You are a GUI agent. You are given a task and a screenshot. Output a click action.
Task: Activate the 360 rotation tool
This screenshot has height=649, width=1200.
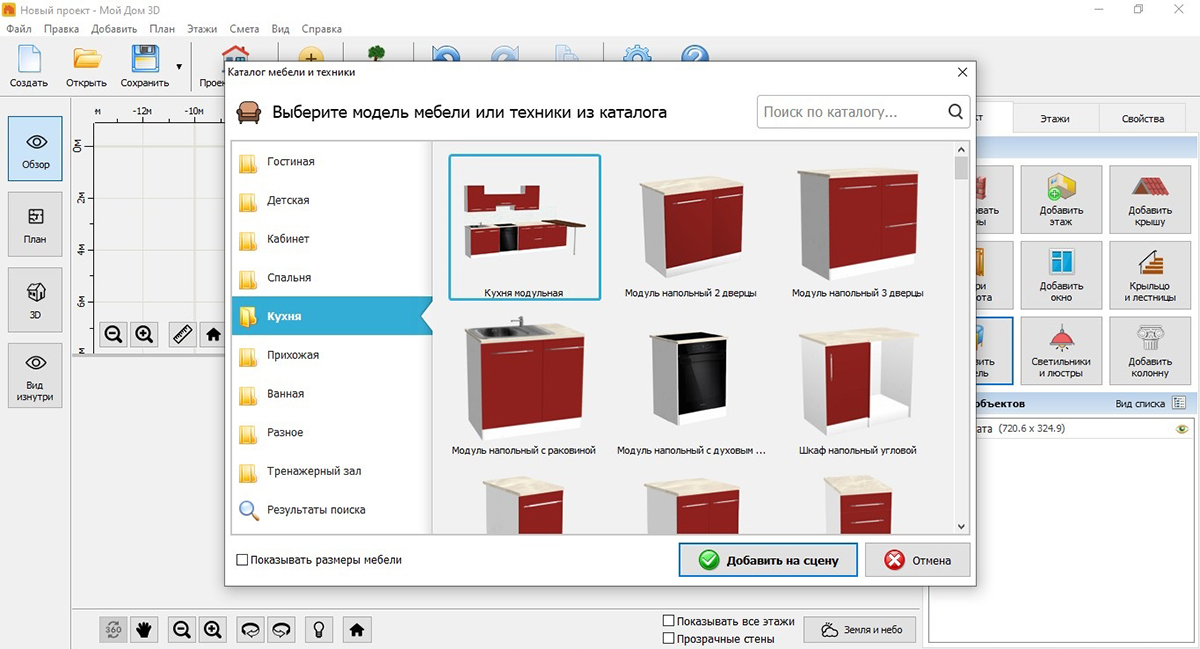tap(113, 629)
